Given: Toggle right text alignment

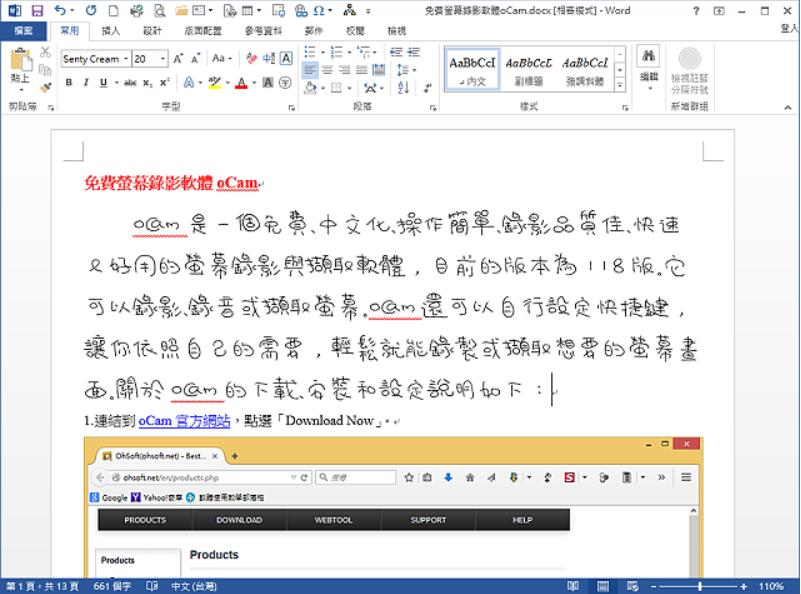Looking at the screenshot, I should click(x=344, y=70).
